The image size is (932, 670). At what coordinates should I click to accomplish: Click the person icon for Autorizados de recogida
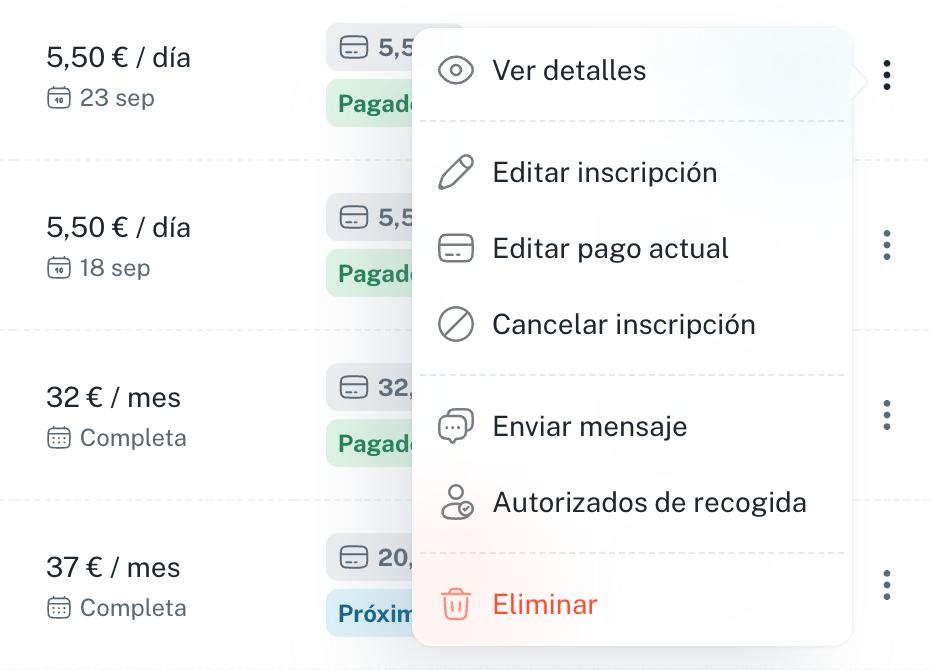pyautogui.click(x=457, y=502)
